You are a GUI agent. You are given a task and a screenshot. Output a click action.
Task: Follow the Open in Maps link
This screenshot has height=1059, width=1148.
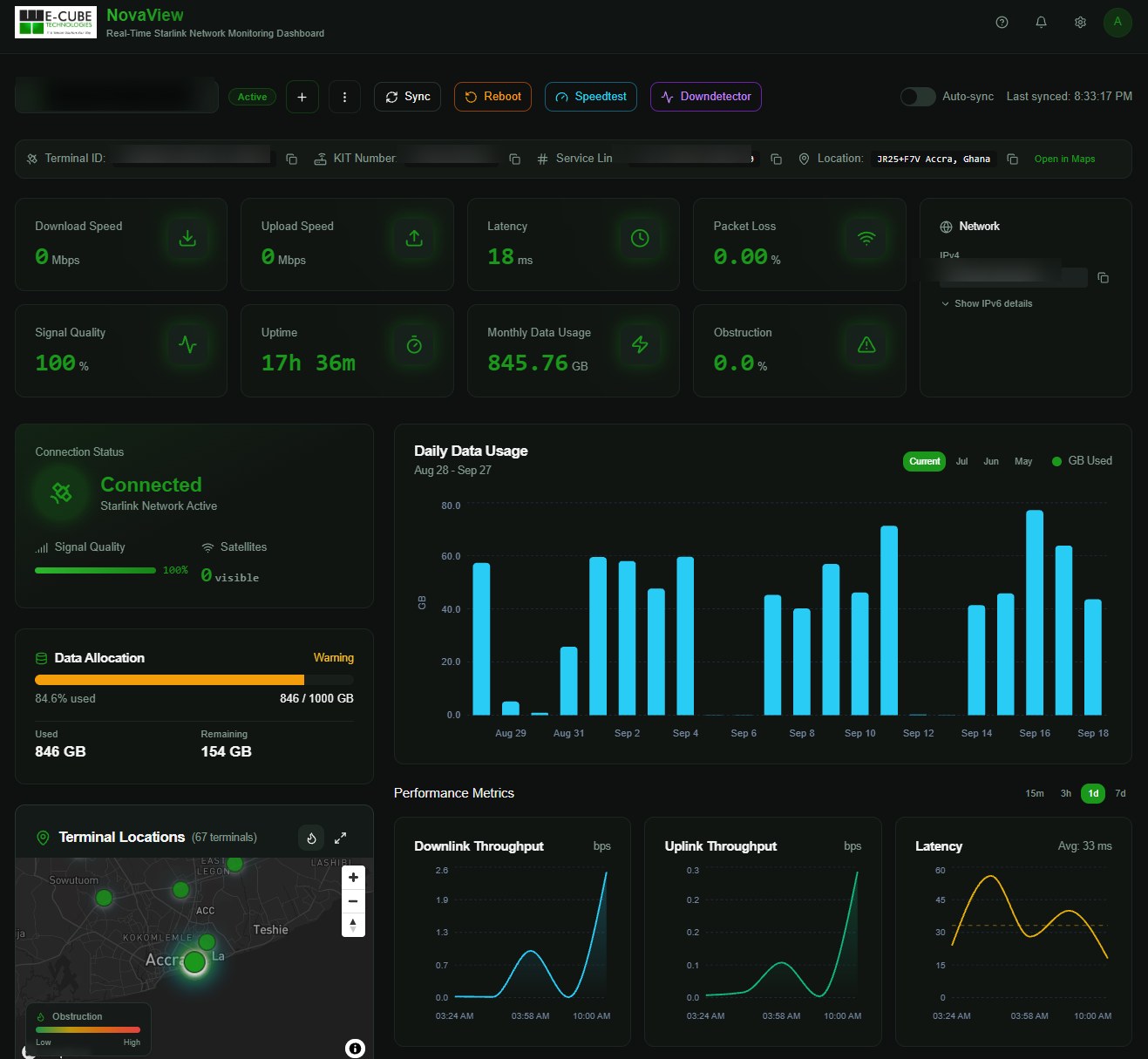click(1064, 160)
